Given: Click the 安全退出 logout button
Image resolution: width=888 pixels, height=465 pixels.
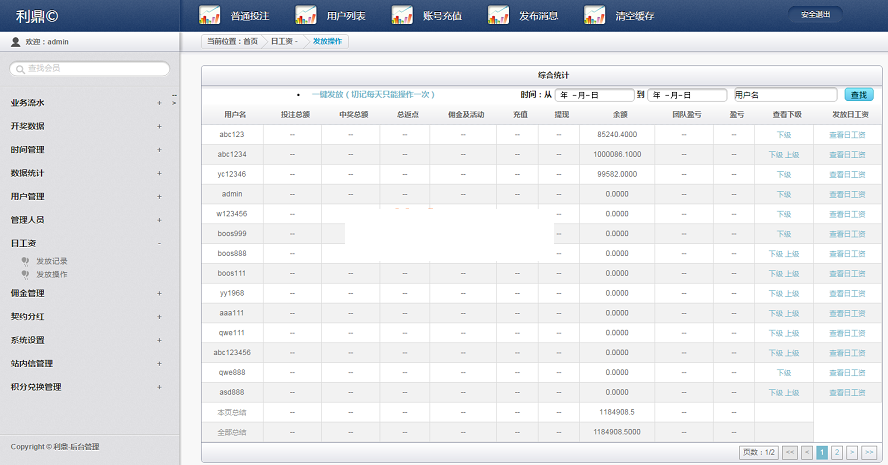Looking at the screenshot, I should pos(815,15).
